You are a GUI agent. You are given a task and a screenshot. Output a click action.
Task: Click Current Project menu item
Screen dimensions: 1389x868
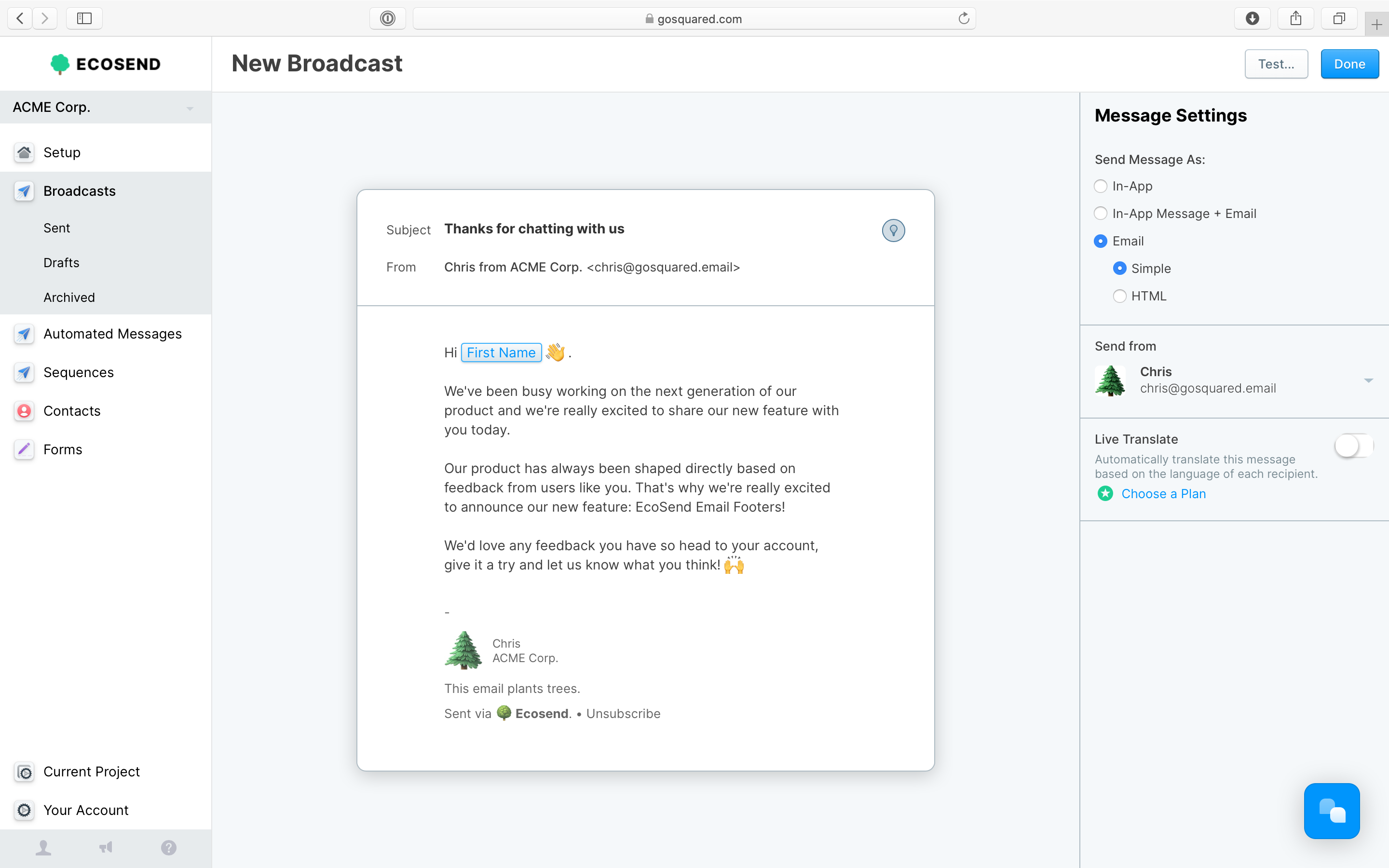coord(106,772)
